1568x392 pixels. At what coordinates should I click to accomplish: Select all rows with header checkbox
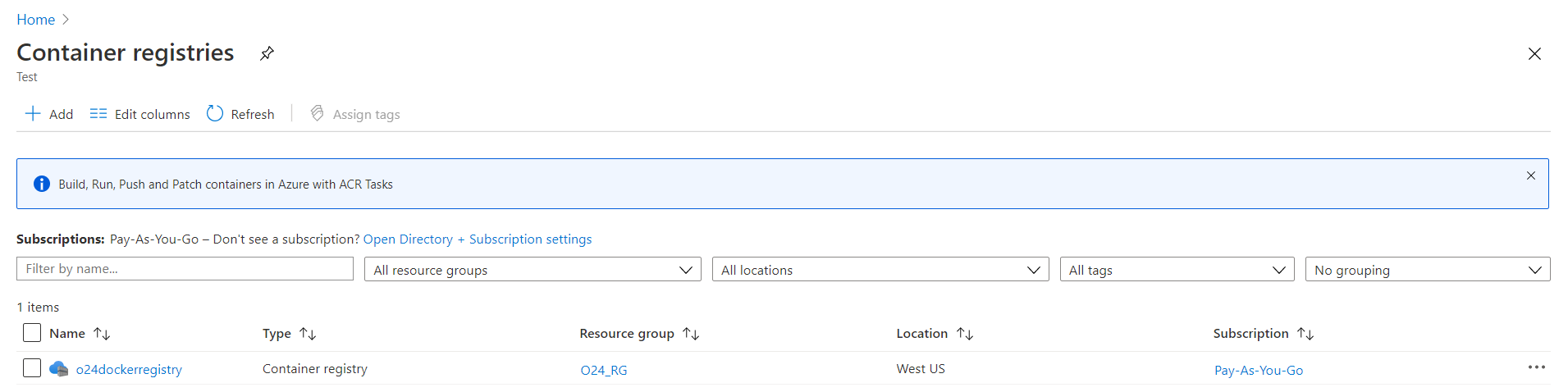point(32,333)
